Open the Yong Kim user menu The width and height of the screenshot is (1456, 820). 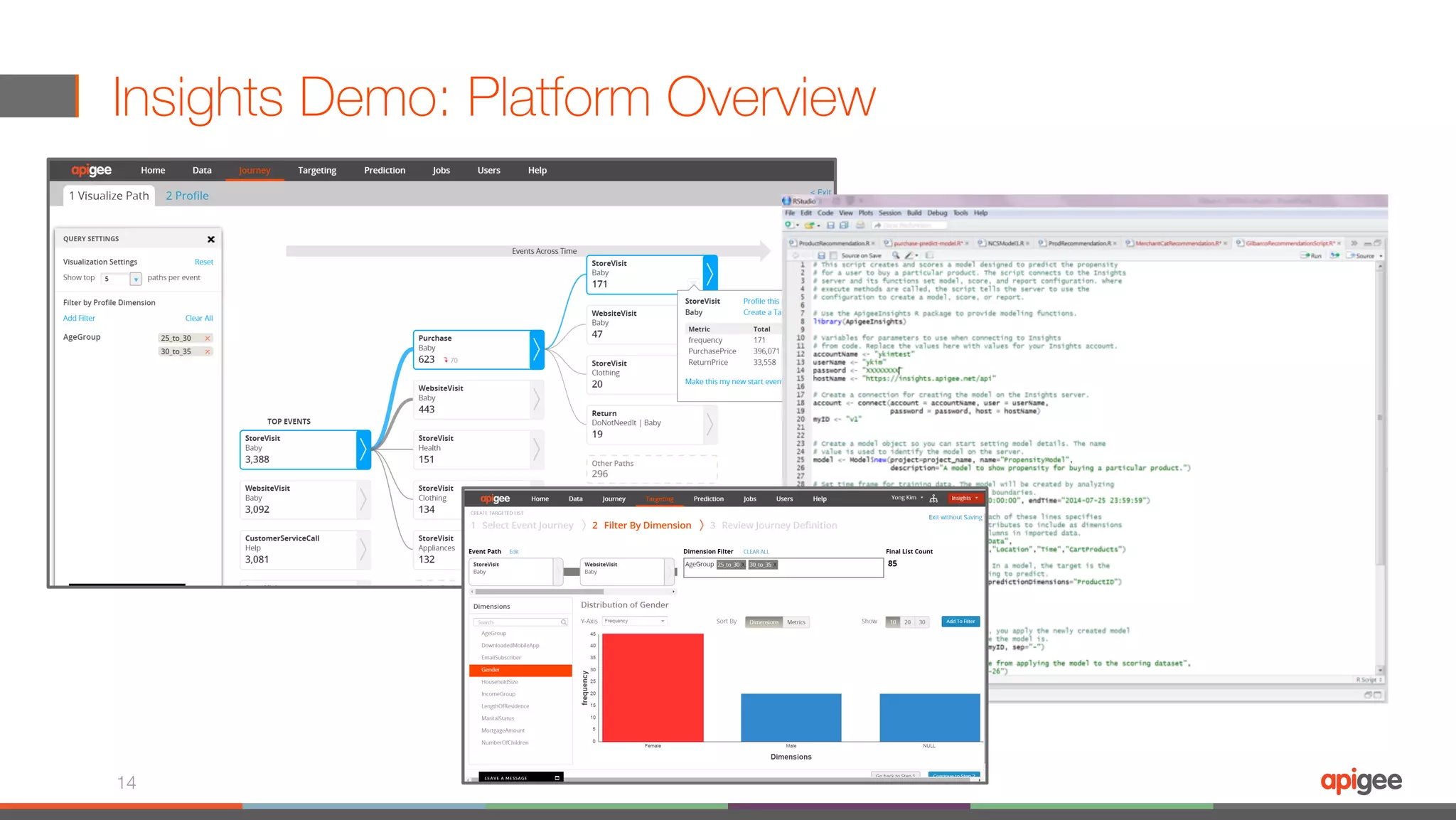coord(907,498)
